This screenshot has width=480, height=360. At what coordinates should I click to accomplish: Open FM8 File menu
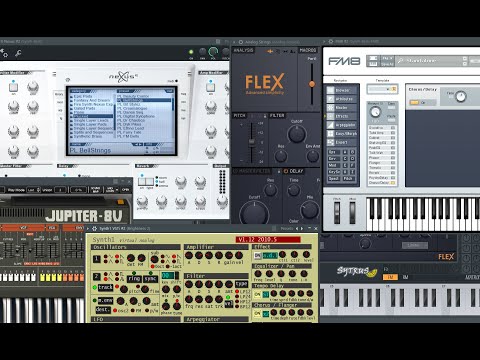(x=387, y=58)
